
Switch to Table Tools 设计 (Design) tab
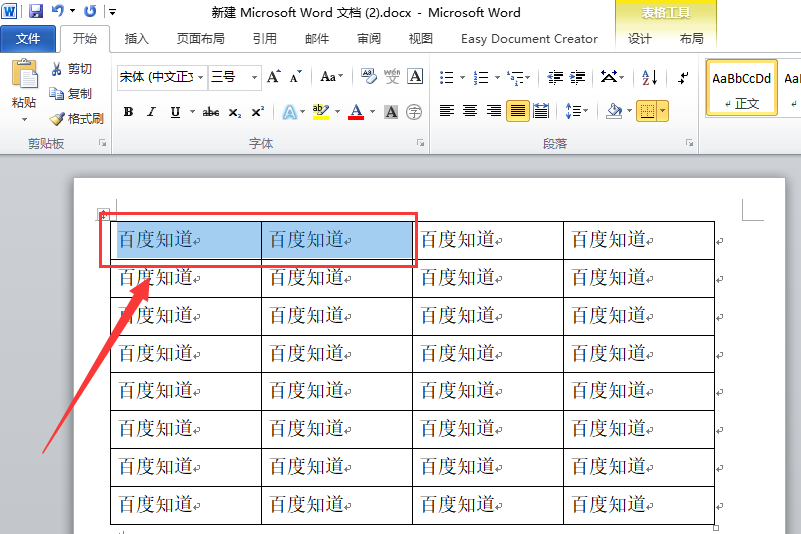click(640, 39)
